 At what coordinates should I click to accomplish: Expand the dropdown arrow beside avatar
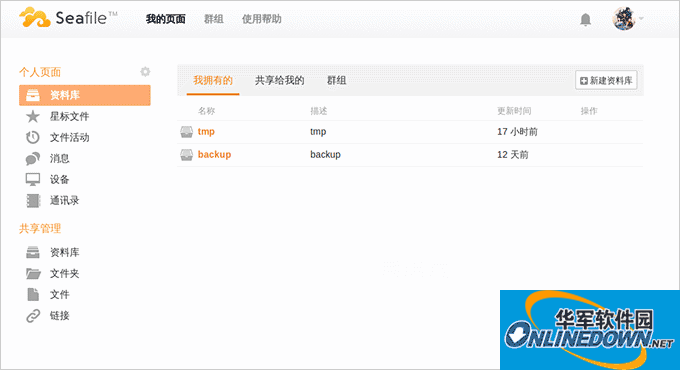[x=641, y=19]
